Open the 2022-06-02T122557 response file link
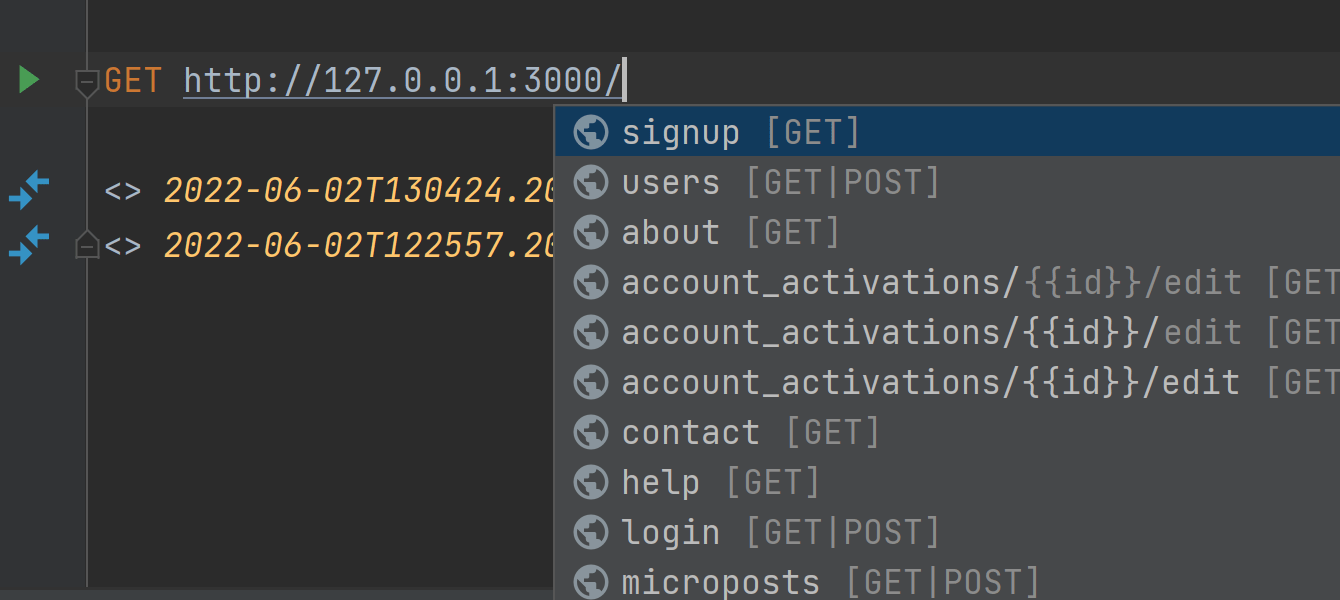 [358, 245]
